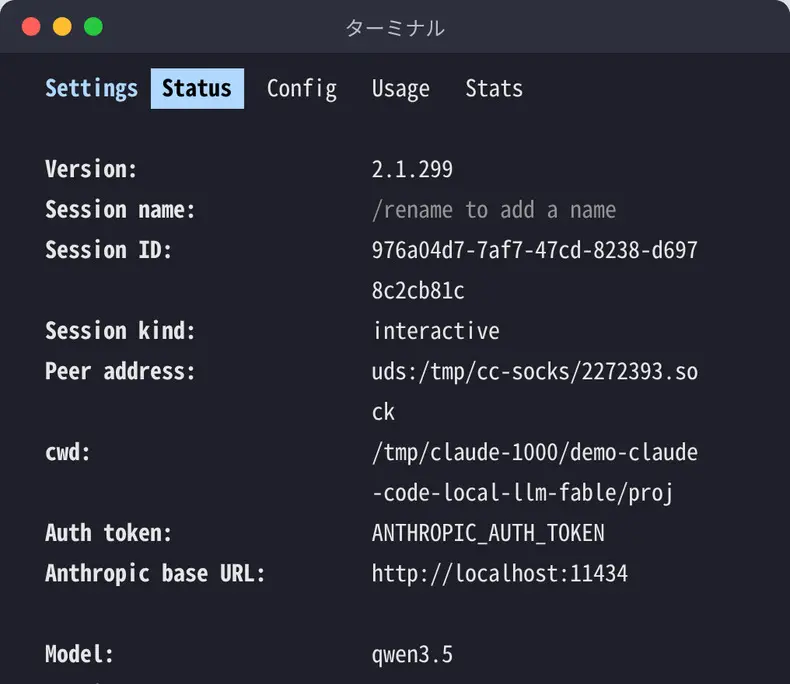The image size is (790, 684).
Task: Click the 'cwd:' label
Action: coord(68,452)
